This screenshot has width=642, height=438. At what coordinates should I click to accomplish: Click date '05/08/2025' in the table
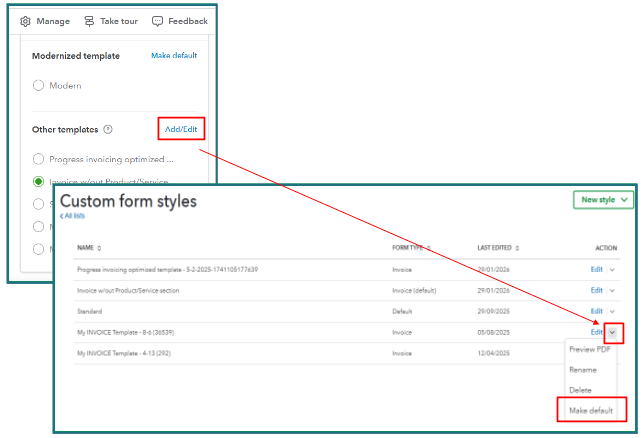(493, 332)
